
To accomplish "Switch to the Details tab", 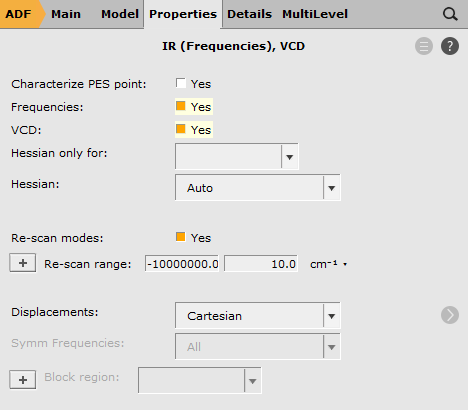I will pos(249,14).
